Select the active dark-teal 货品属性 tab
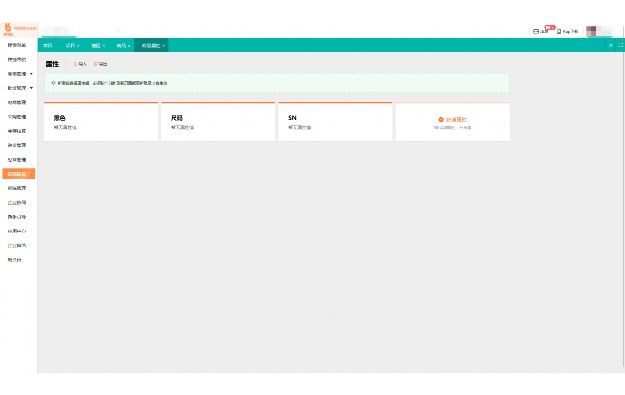 point(151,46)
